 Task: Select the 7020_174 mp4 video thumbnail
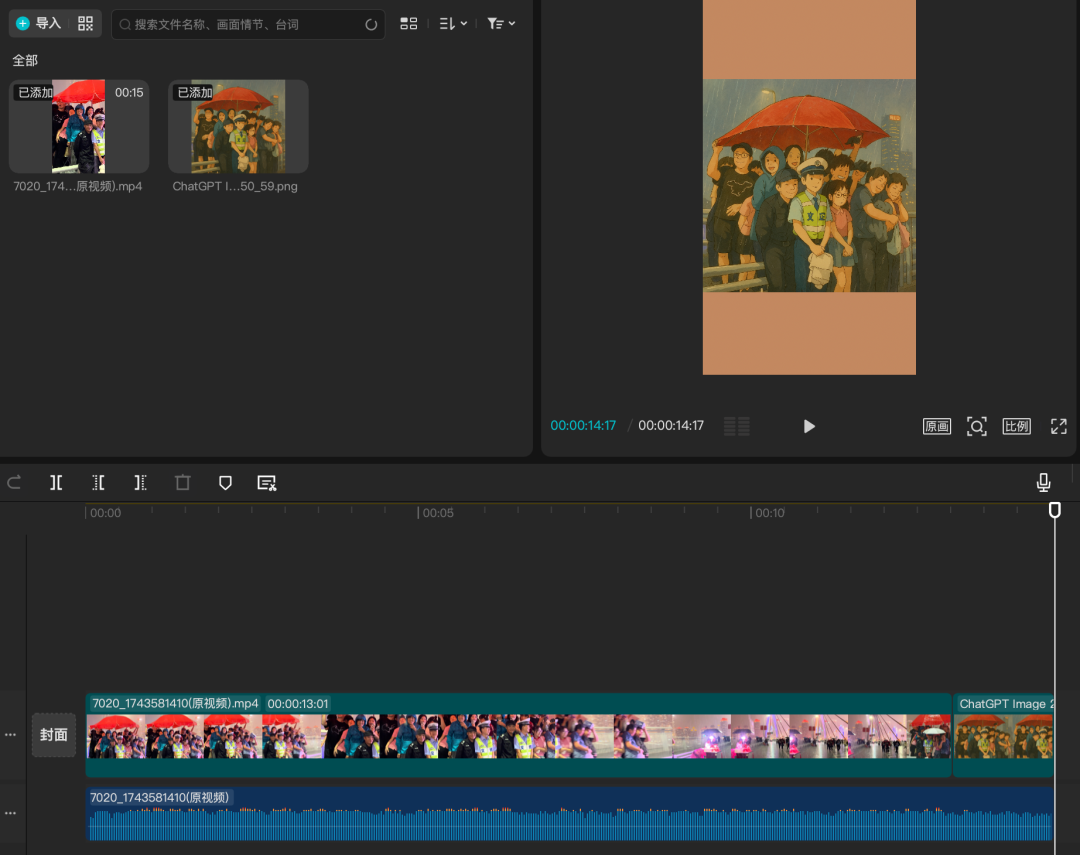pos(79,126)
